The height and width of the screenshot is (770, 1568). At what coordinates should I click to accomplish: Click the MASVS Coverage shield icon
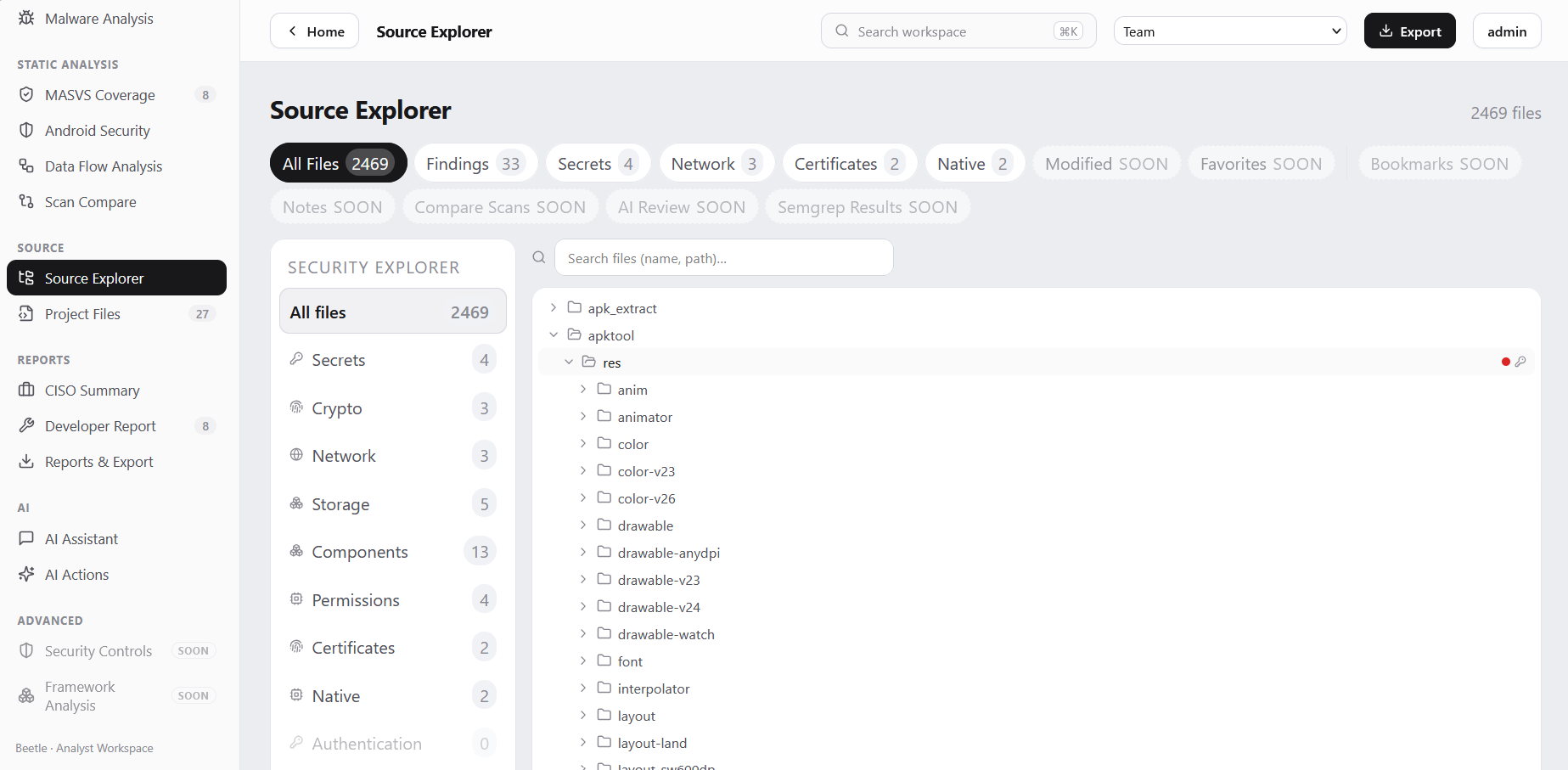click(x=26, y=94)
